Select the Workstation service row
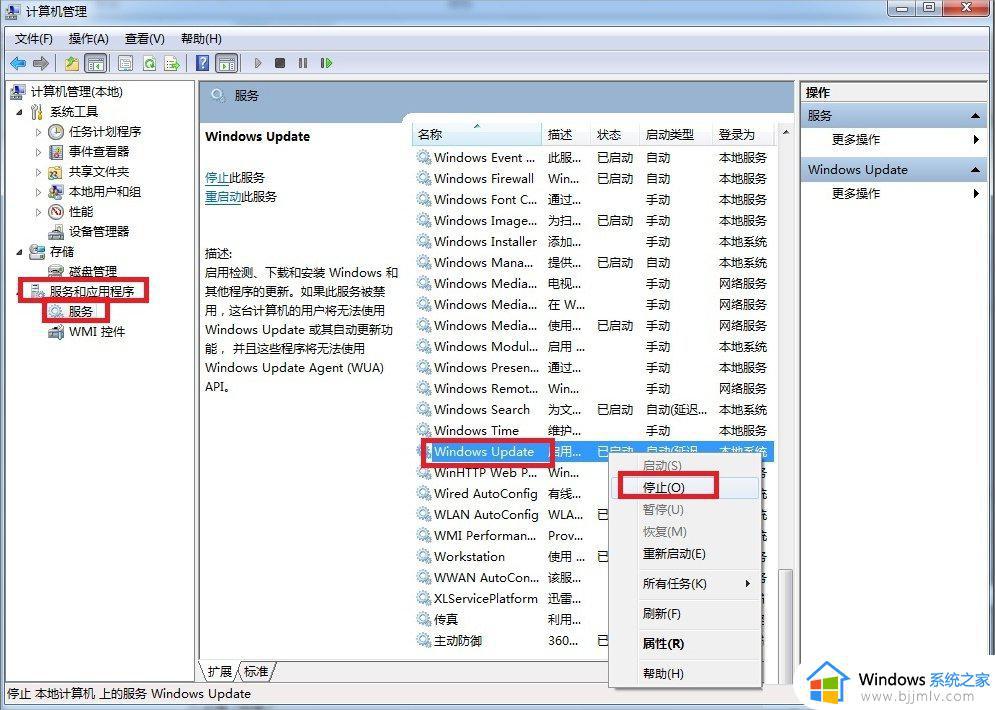 [511, 556]
